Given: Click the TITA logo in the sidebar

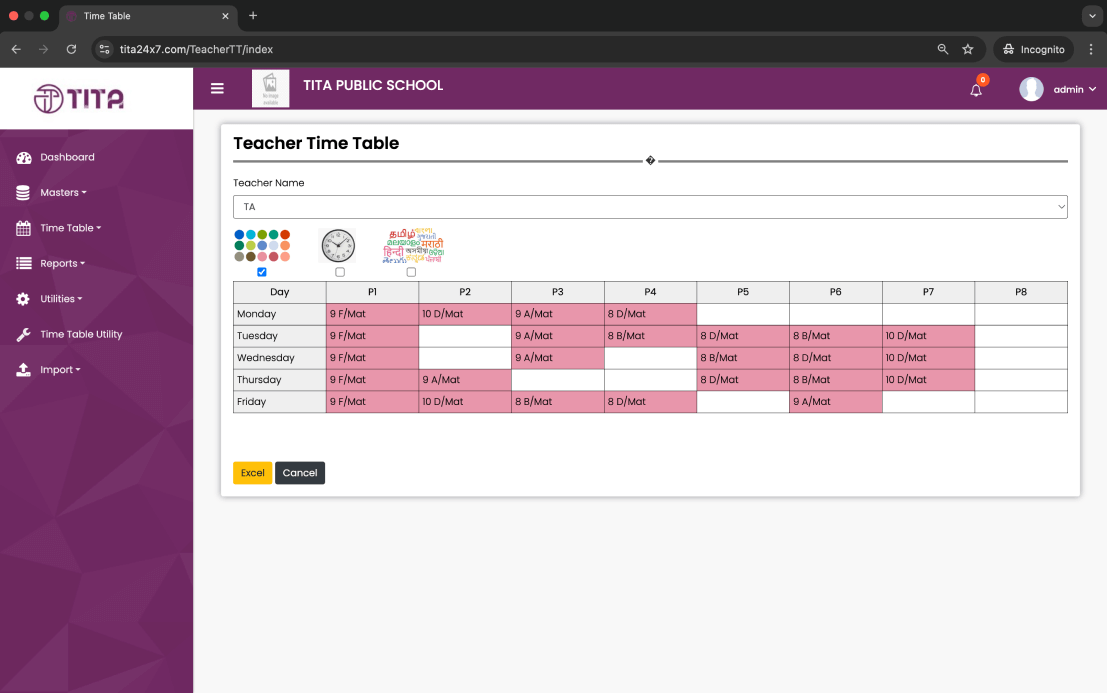Looking at the screenshot, I should tap(79, 99).
